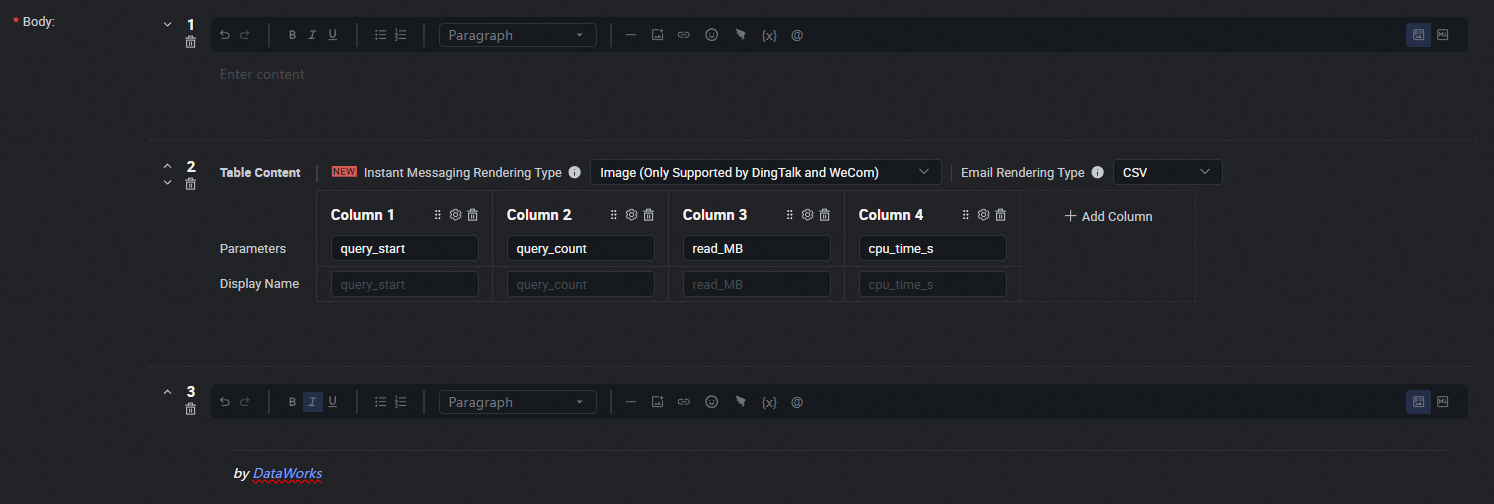Insert a variable {x} in block 1 editor
This screenshot has width=1494, height=504.
(x=769, y=35)
